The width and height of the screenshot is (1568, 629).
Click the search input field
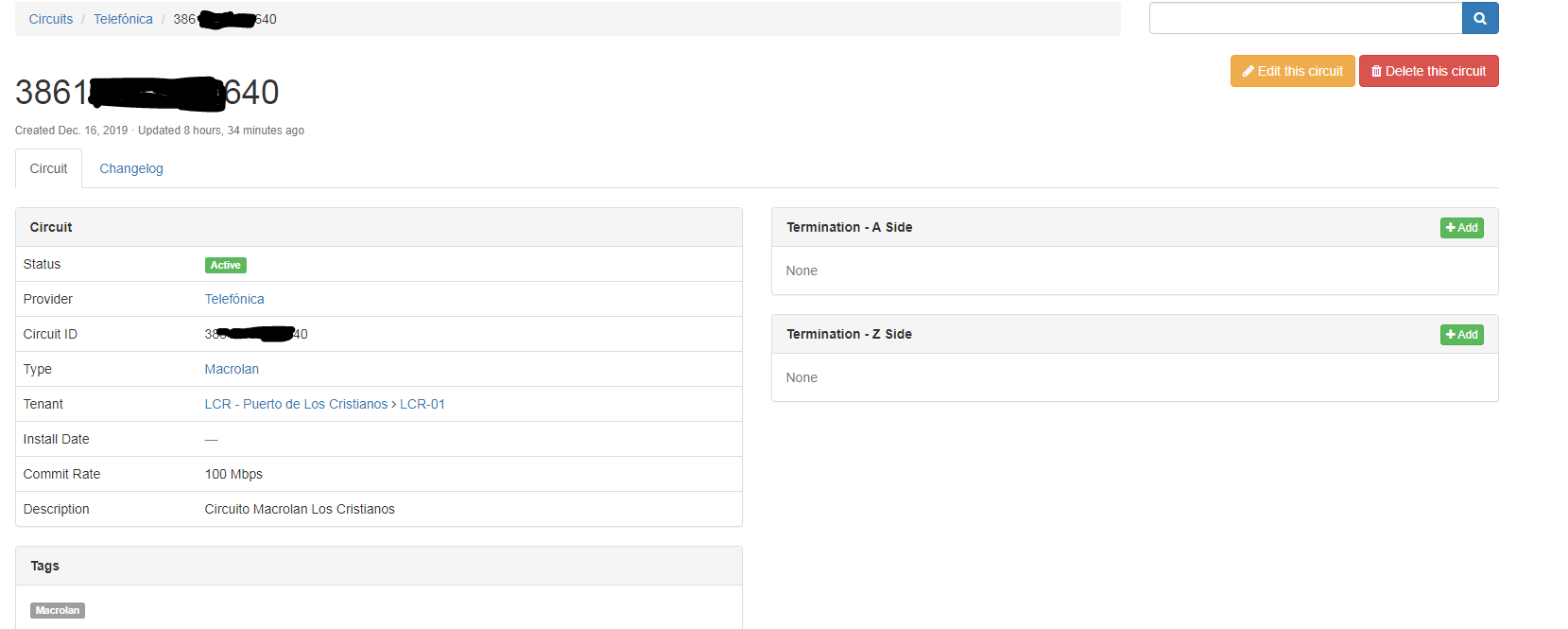1305,18
